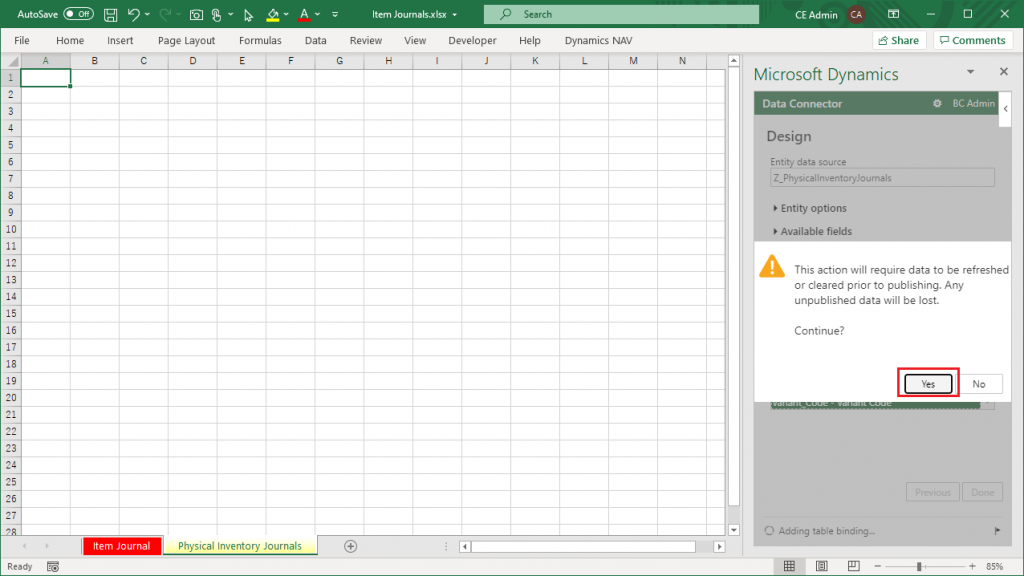Click the zoom in plus button
The image size is (1024, 576).
[x=972, y=566]
